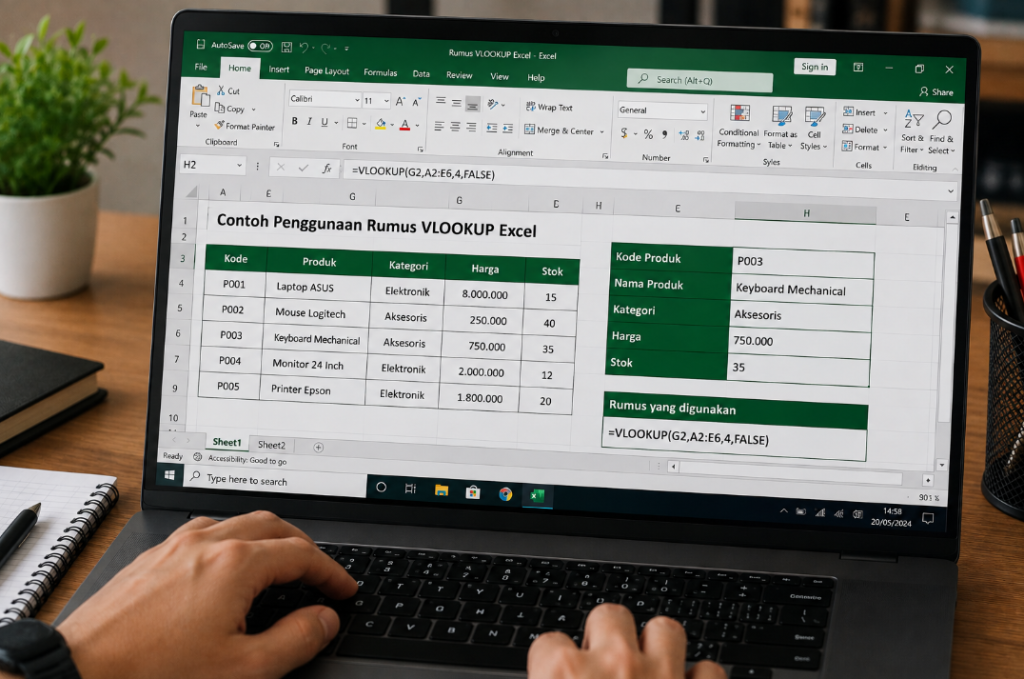Click the Paste clipboard icon
The width and height of the screenshot is (1024, 679).
tap(200, 97)
